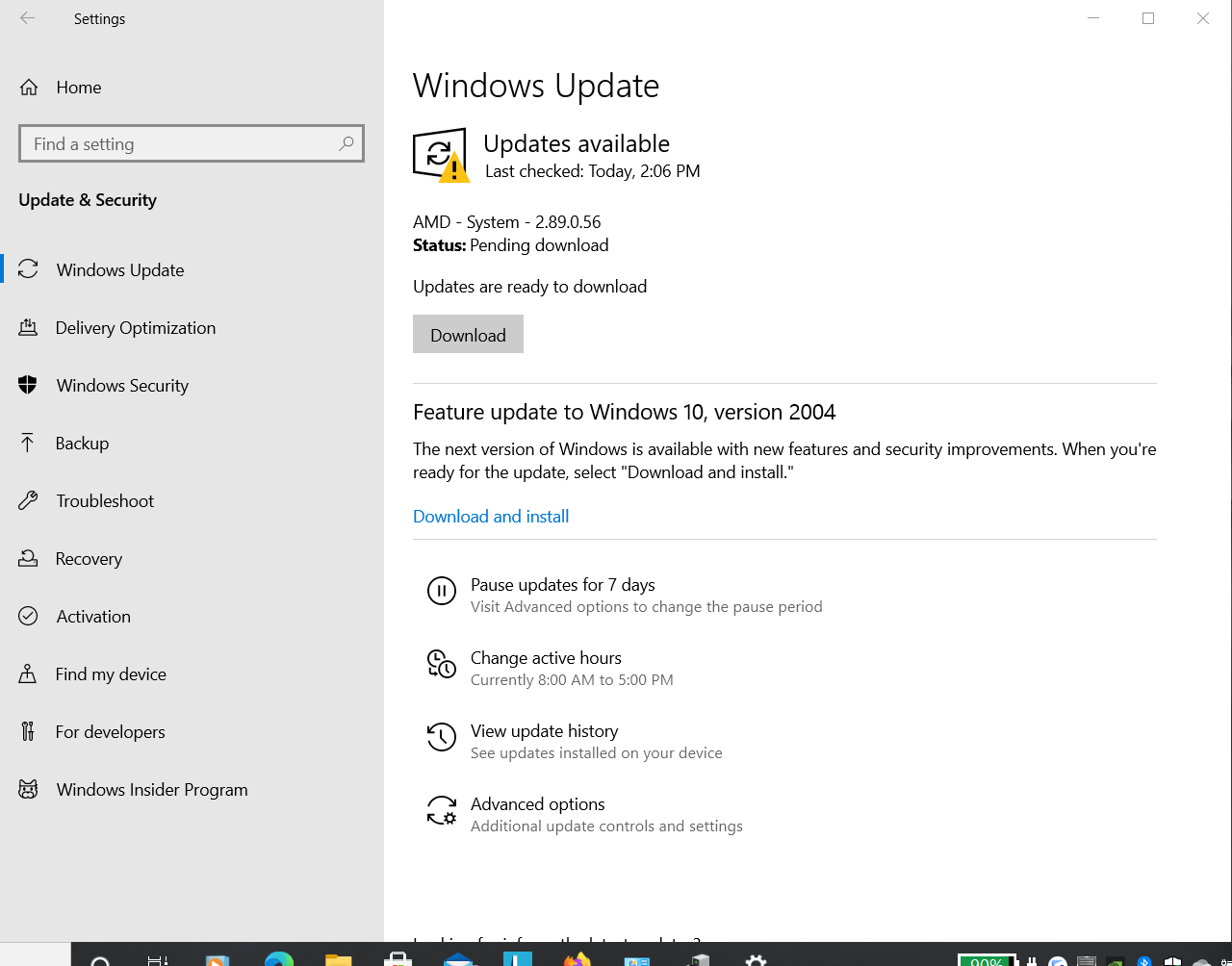Click the "Status: Pending download" text
The image size is (1232, 966).
511,245
